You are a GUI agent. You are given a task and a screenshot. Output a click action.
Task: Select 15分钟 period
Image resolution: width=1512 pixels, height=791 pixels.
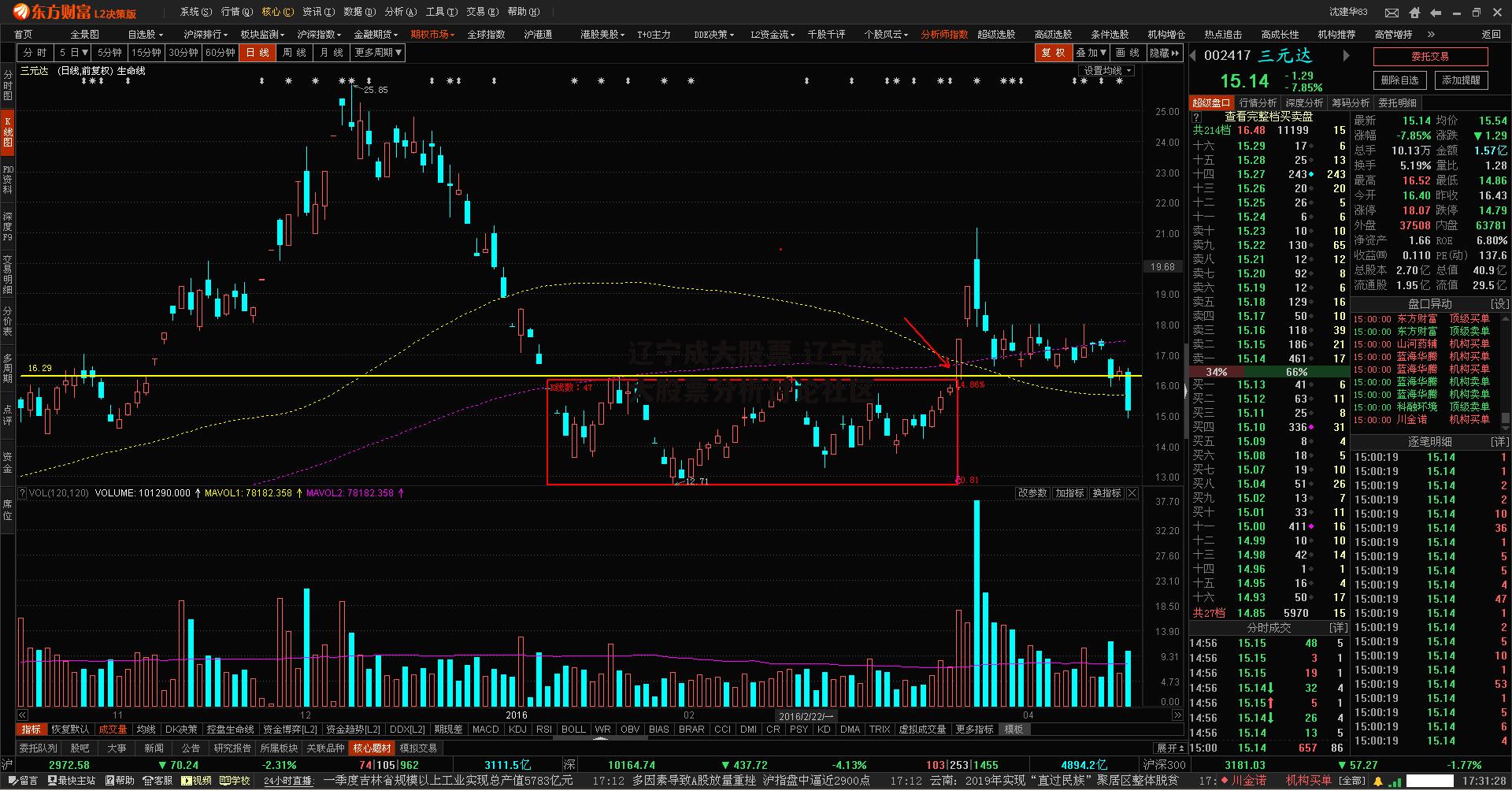tap(146, 53)
